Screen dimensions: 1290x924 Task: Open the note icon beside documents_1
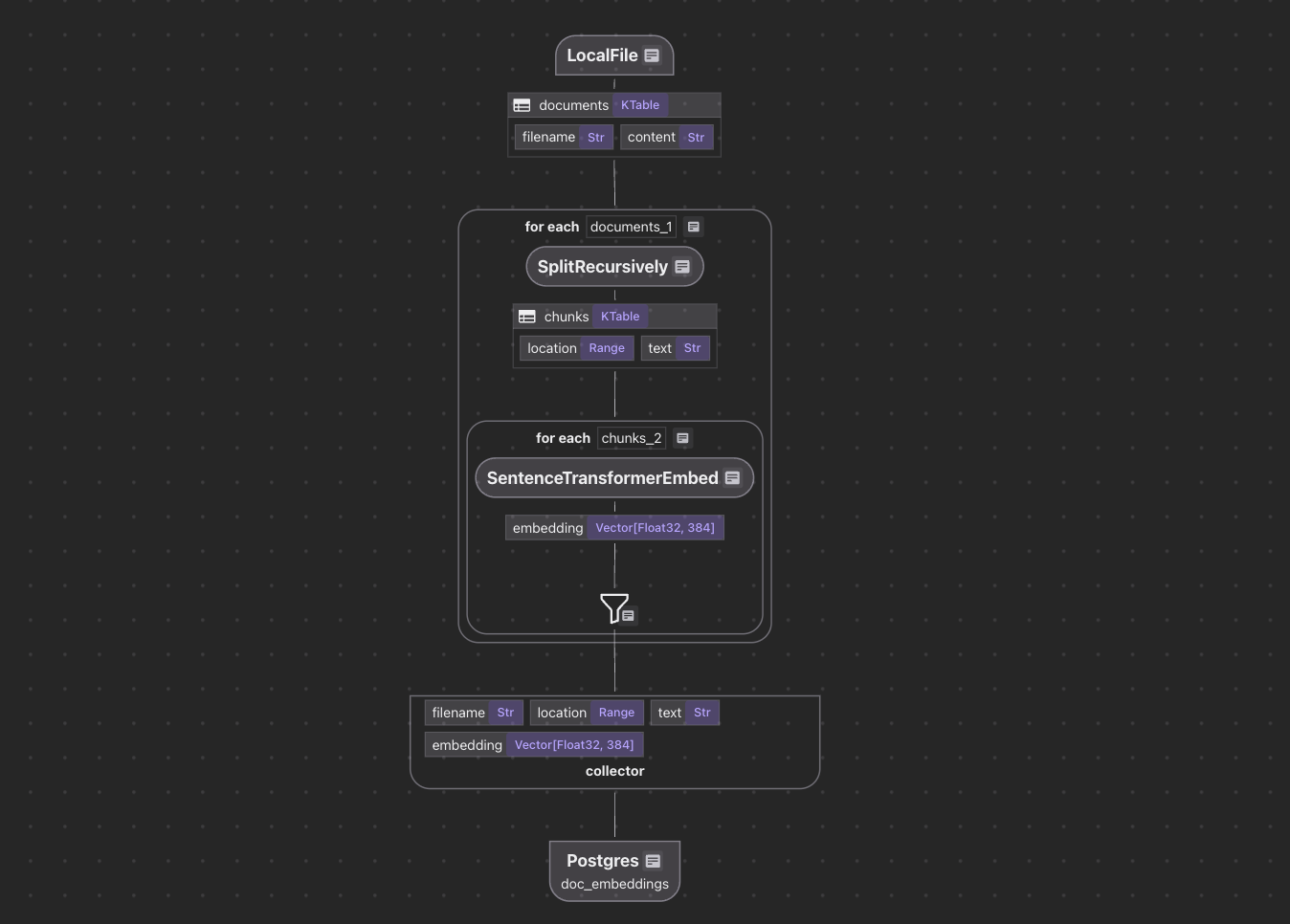(x=694, y=227)
